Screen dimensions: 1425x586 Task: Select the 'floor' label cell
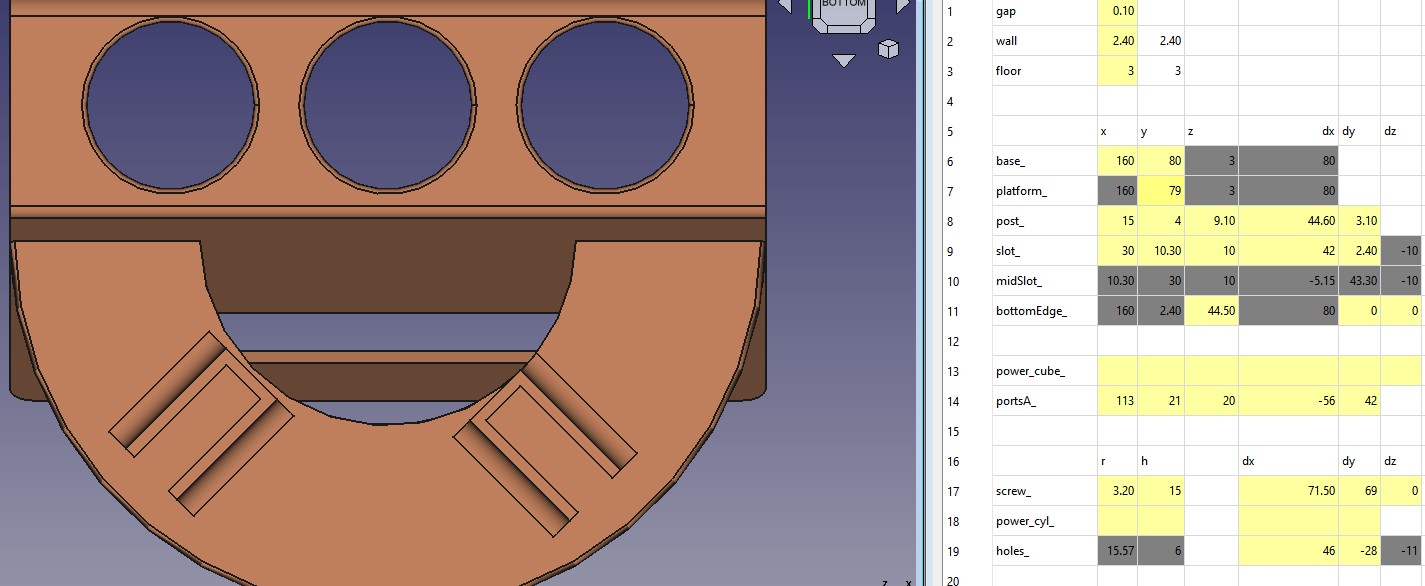point(1045,71)
